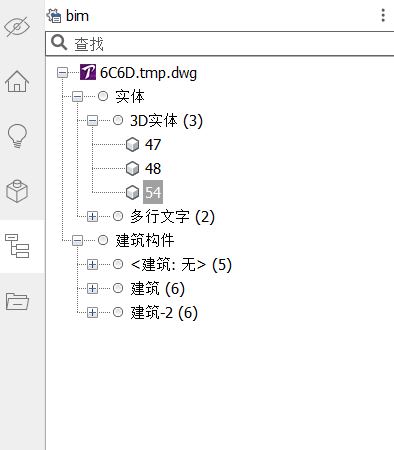Screen dimensions: 394x450
Task: Open the light bulb panel icon
Action: click(17, 136)
